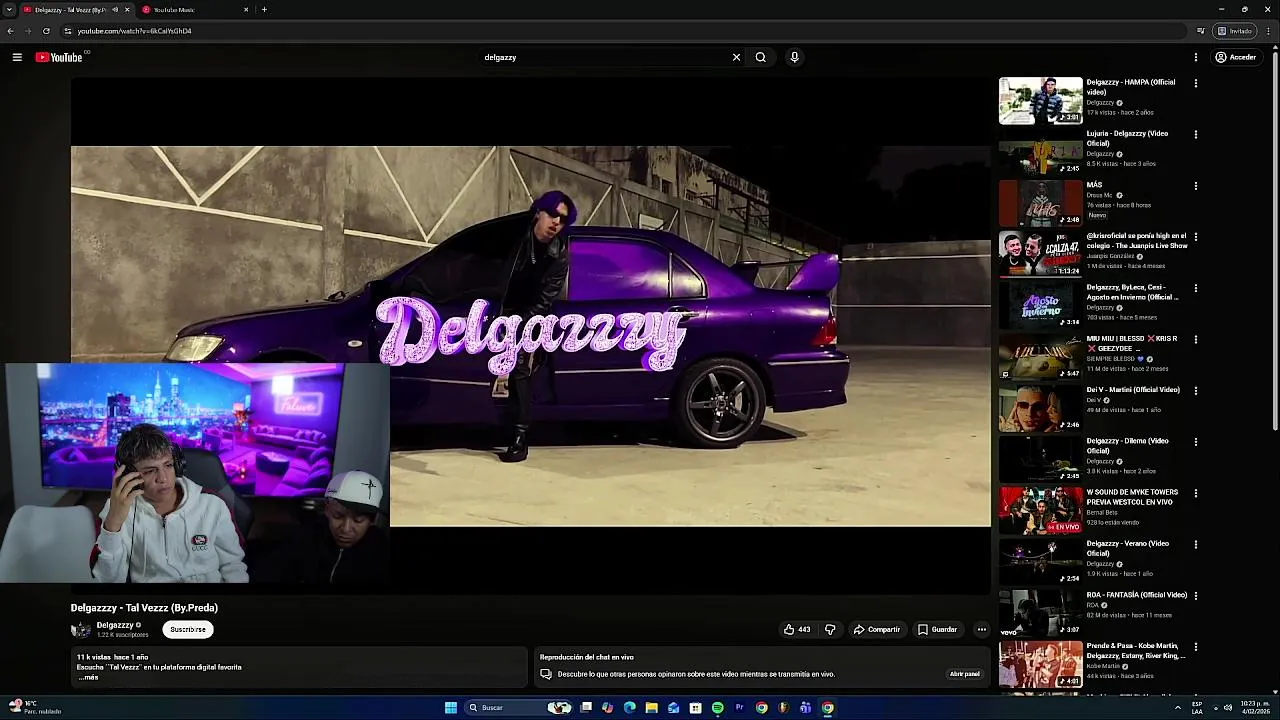
Task: Clear the search box with X
Action: coord(736,57)
